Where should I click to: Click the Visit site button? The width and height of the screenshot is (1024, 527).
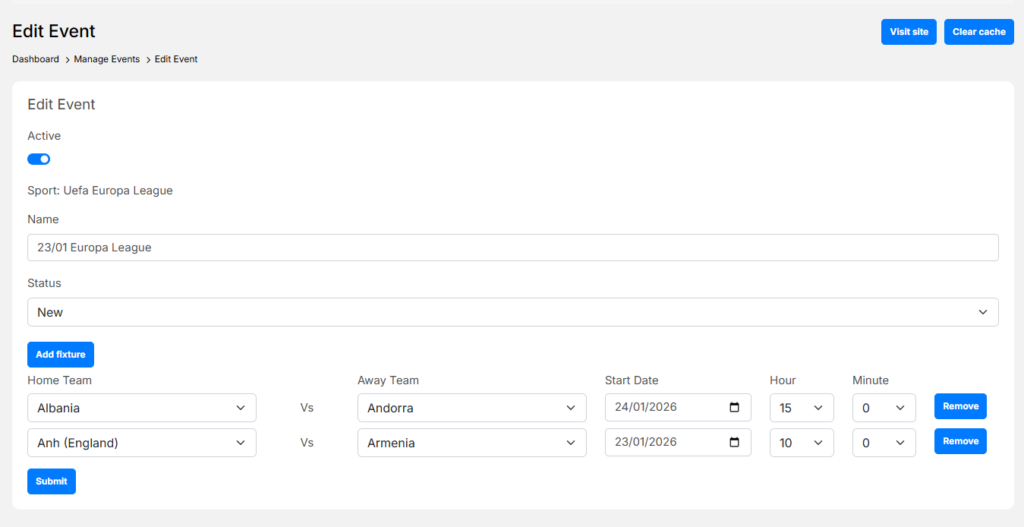pos(908,32)
